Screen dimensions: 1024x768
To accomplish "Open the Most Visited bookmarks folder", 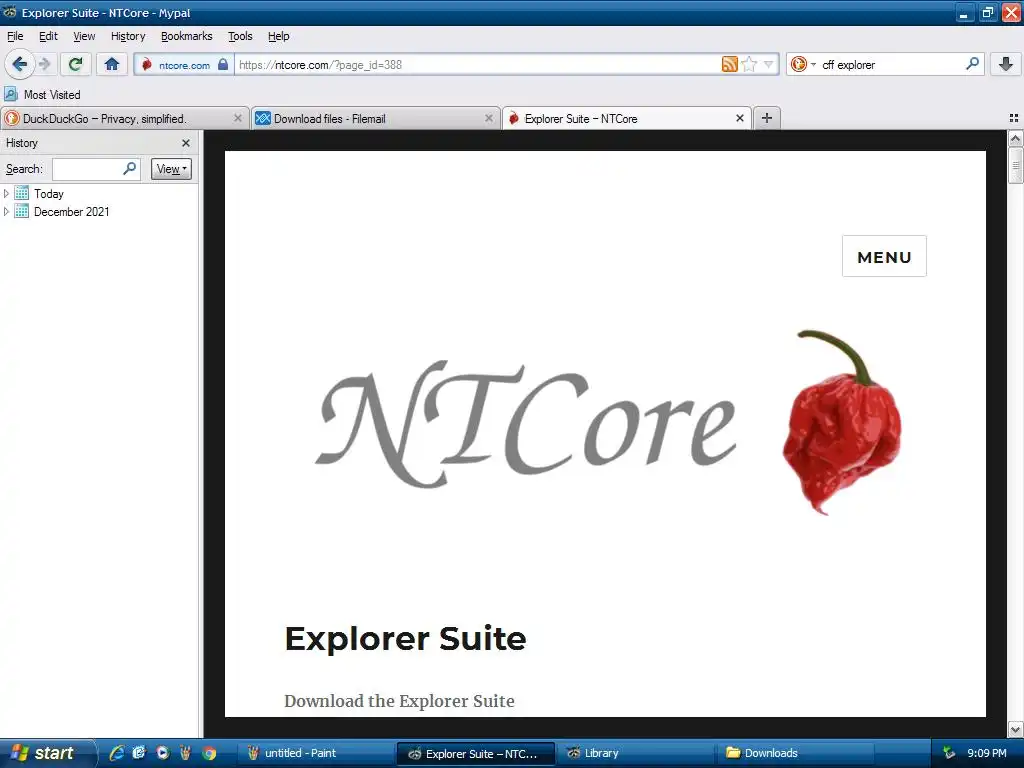I will pos(43,95).
